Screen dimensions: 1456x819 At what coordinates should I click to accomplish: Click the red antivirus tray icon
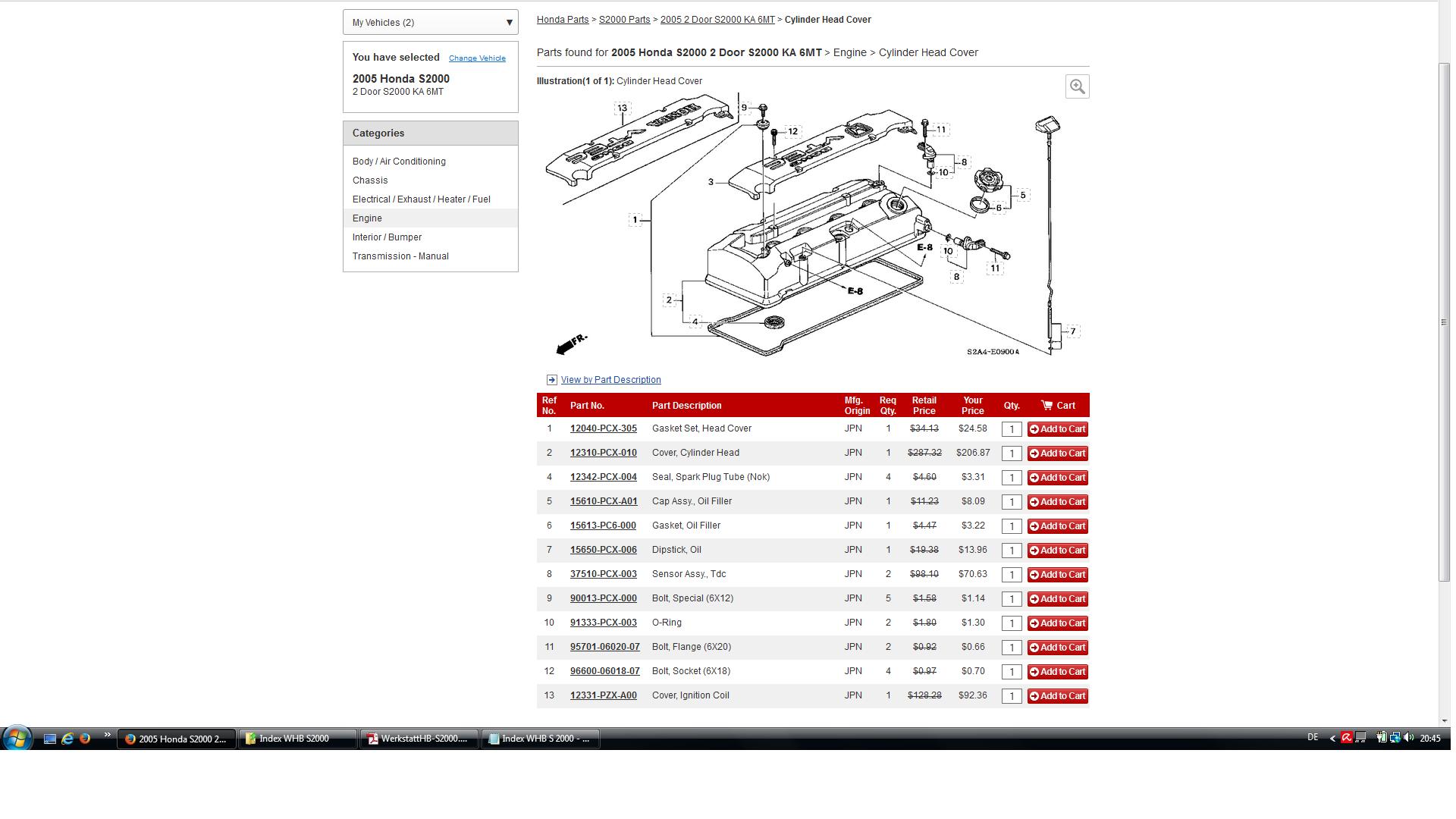pos(1346,738)
